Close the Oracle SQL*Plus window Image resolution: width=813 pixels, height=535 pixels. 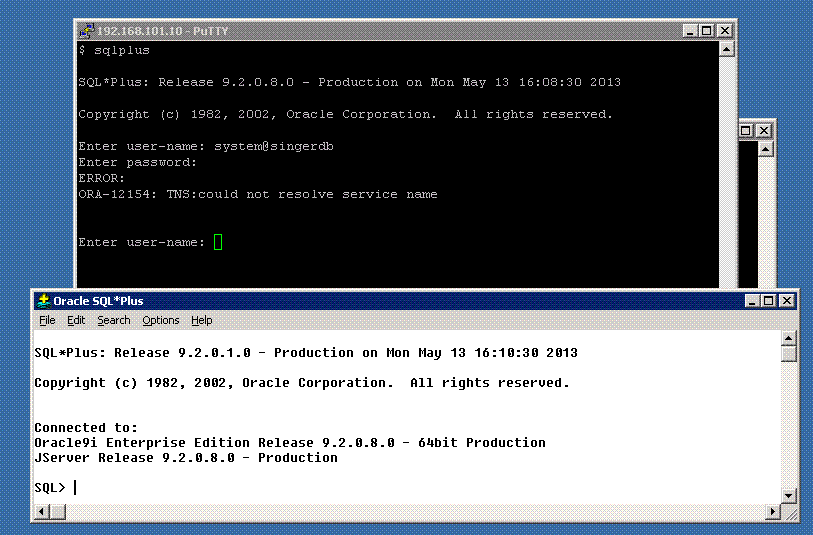tap(787, 301)
